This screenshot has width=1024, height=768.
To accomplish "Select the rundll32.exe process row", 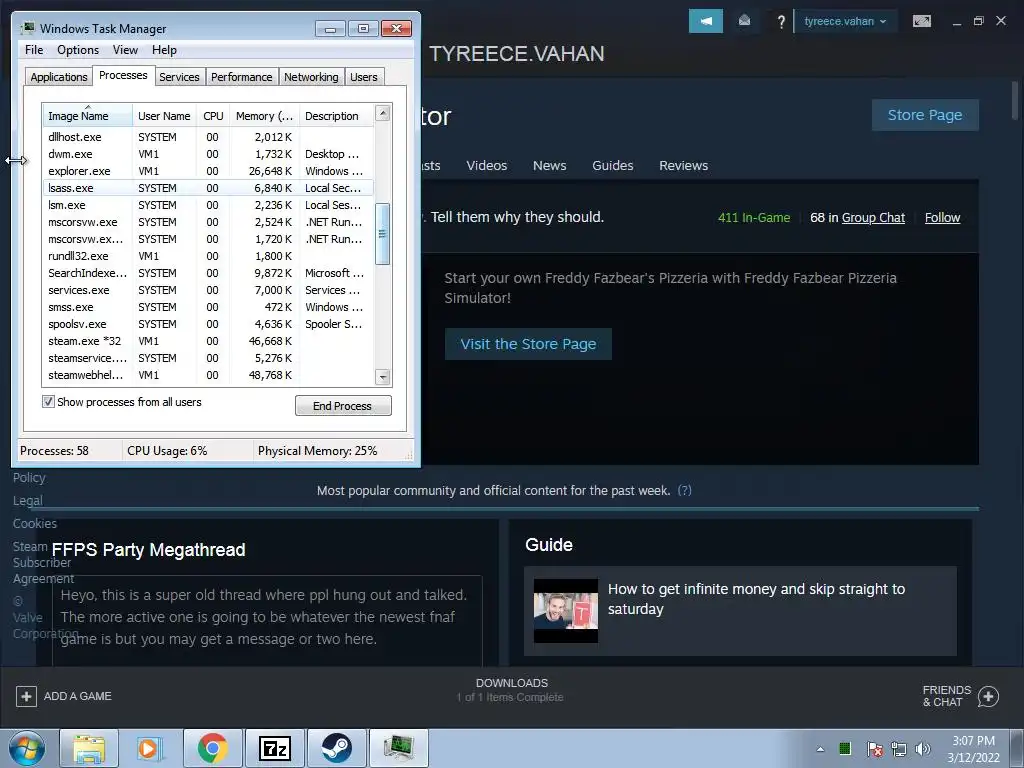I will click(208, 256).
